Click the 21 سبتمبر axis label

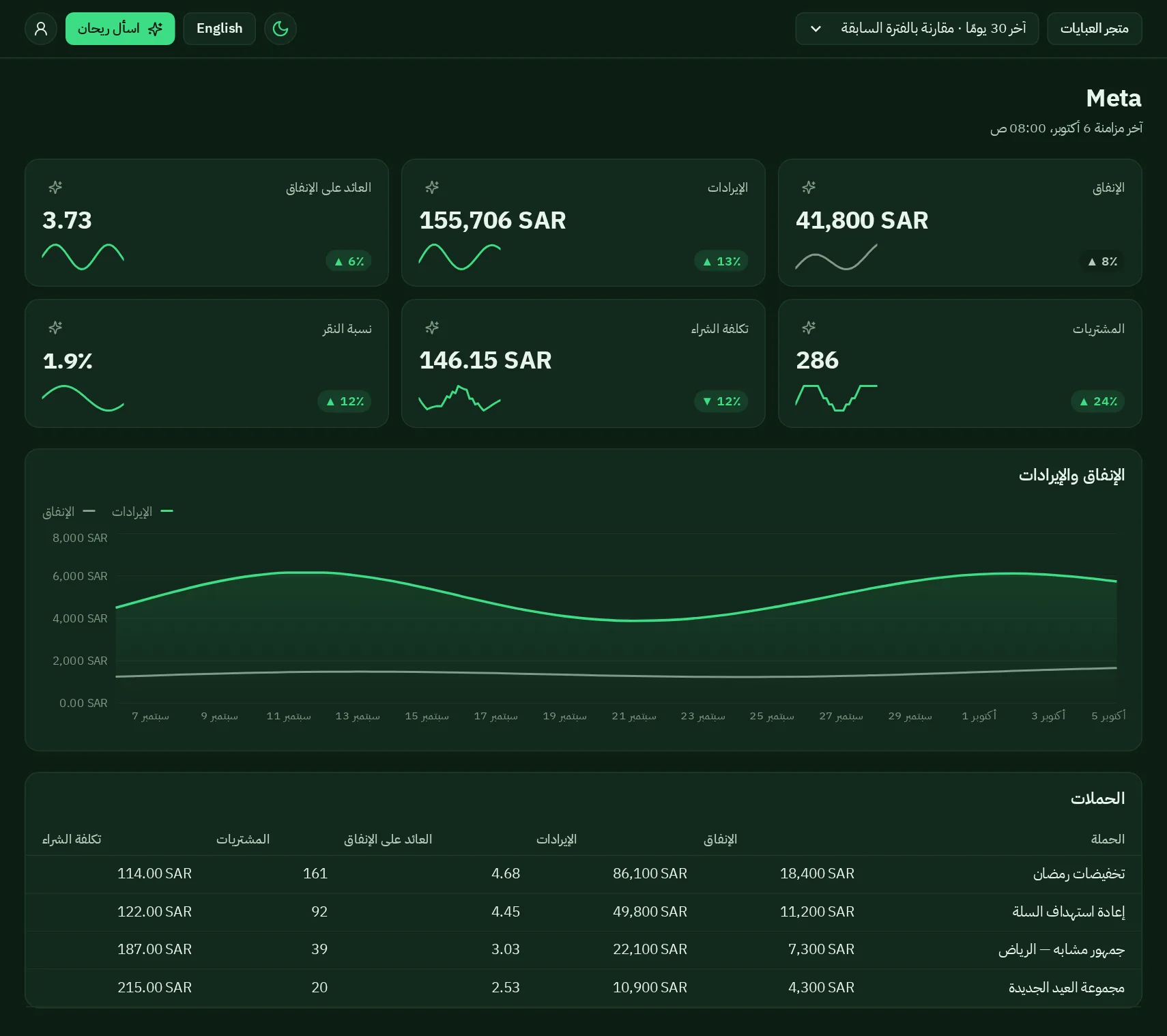pyautogui.click(x=634, y=716)
